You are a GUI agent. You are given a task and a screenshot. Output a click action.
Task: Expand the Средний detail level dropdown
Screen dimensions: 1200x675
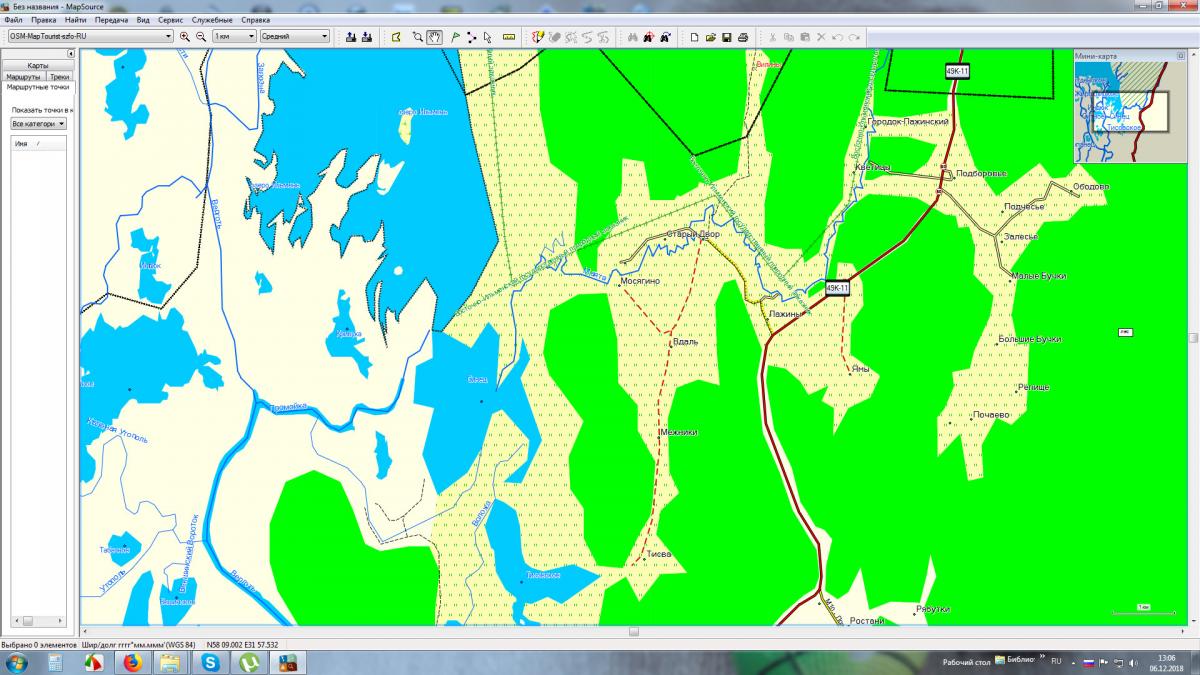[x=294, y=37]
